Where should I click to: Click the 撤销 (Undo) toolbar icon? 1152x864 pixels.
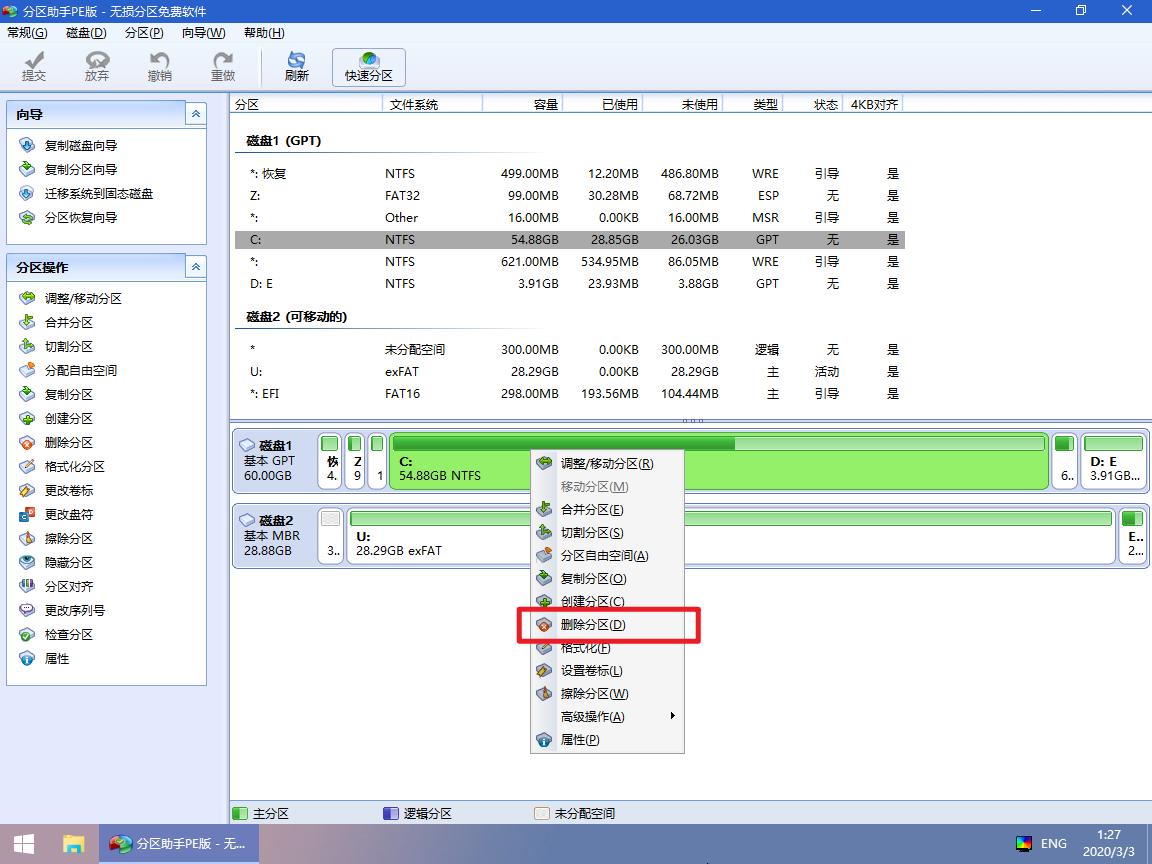159,65
